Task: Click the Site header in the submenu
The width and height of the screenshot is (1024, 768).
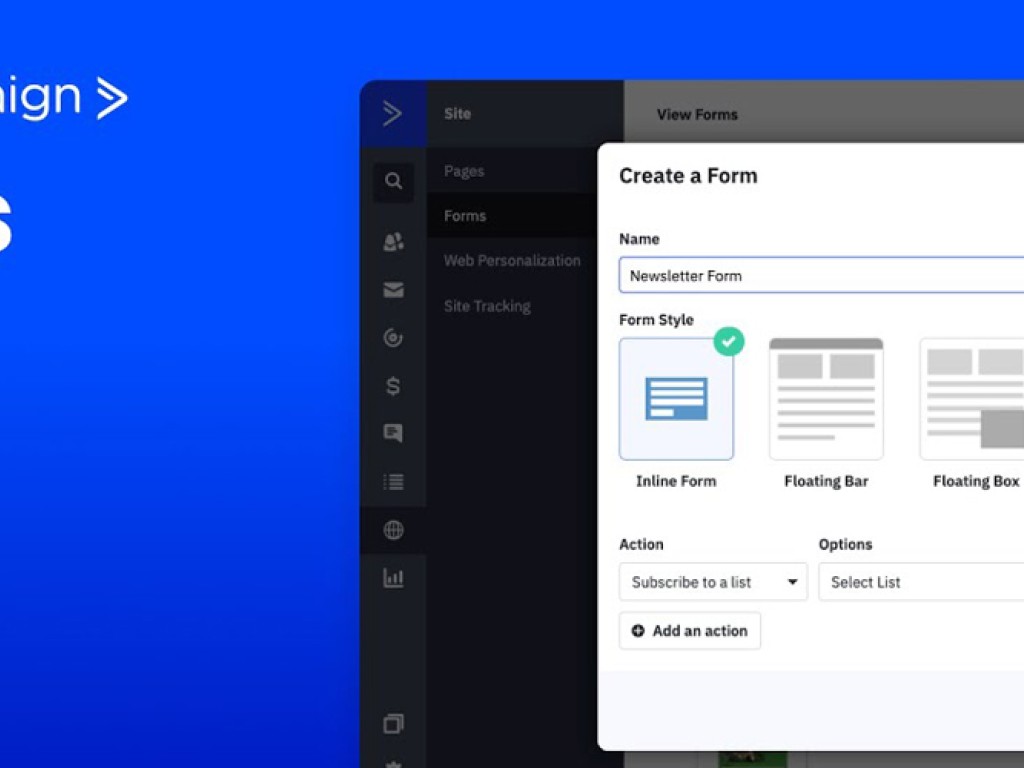Action: tap(457, 114)
